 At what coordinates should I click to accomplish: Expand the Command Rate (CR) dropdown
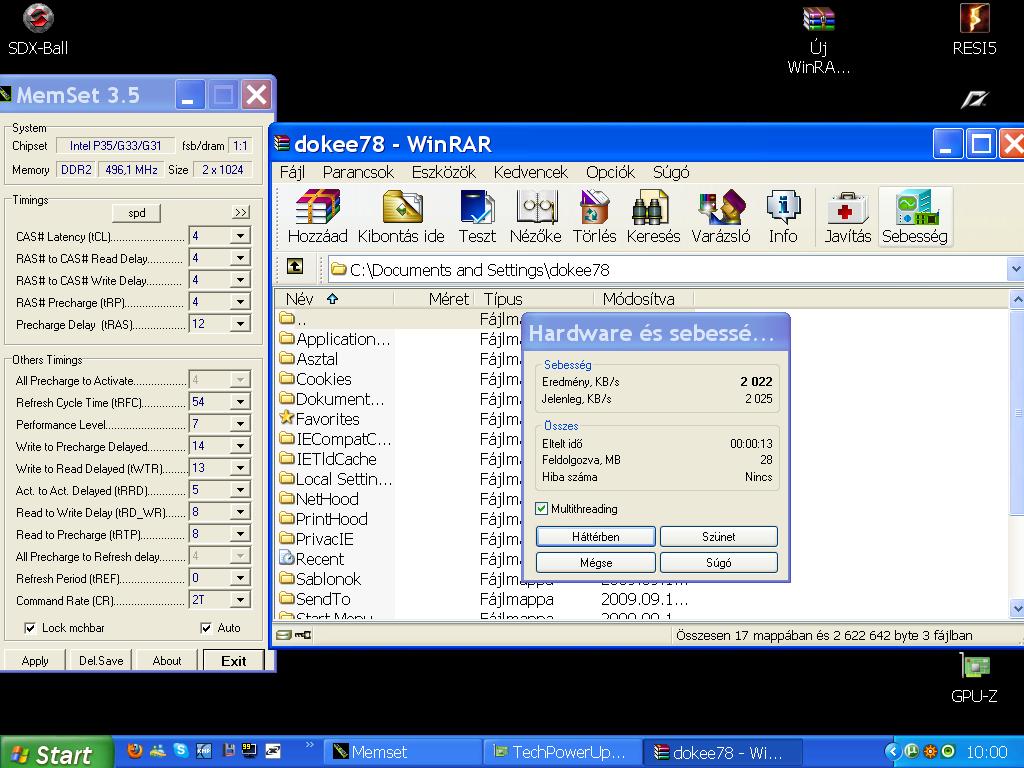point(240,600)
